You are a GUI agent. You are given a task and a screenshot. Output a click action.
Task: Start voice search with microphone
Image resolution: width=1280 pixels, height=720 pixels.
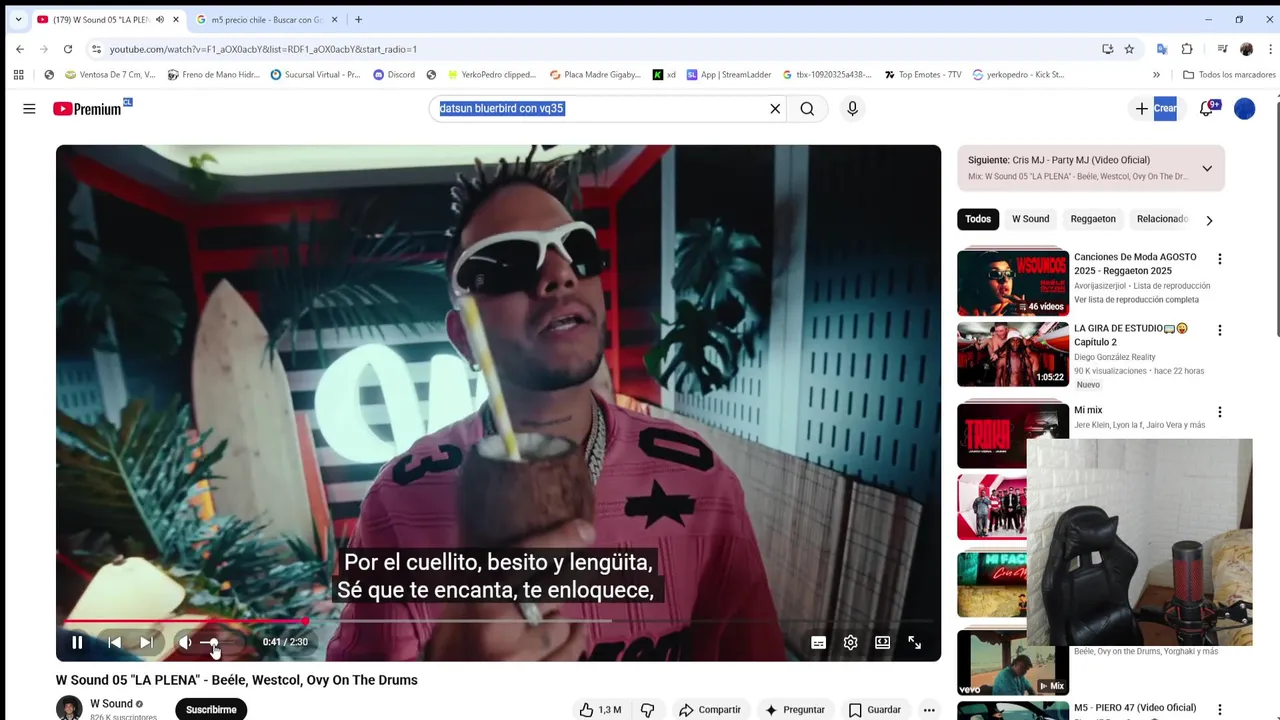[x=852, y=109]
